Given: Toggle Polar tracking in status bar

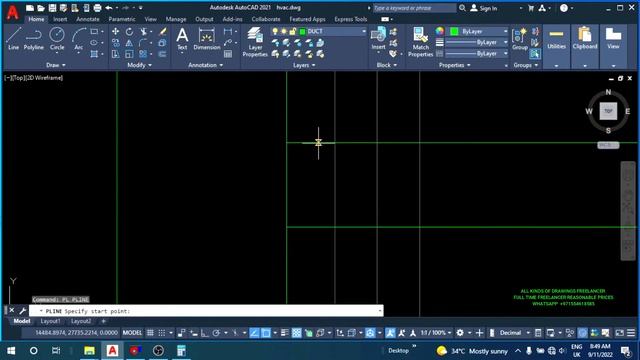Looking at the screenshot, I should pyautogui.click(x=216, y=333).
